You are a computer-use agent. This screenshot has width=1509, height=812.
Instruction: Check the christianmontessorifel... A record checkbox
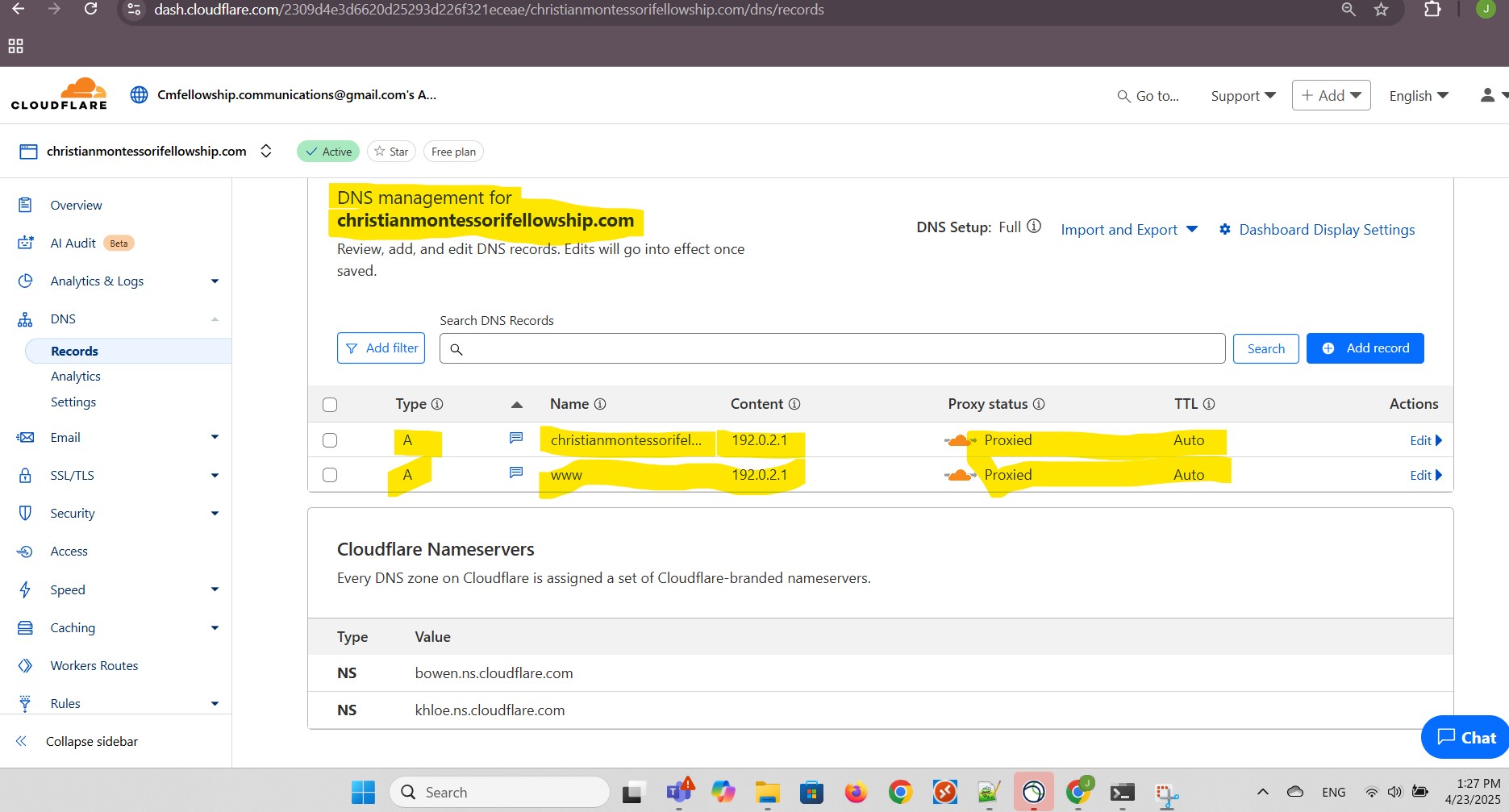(330, 440)
